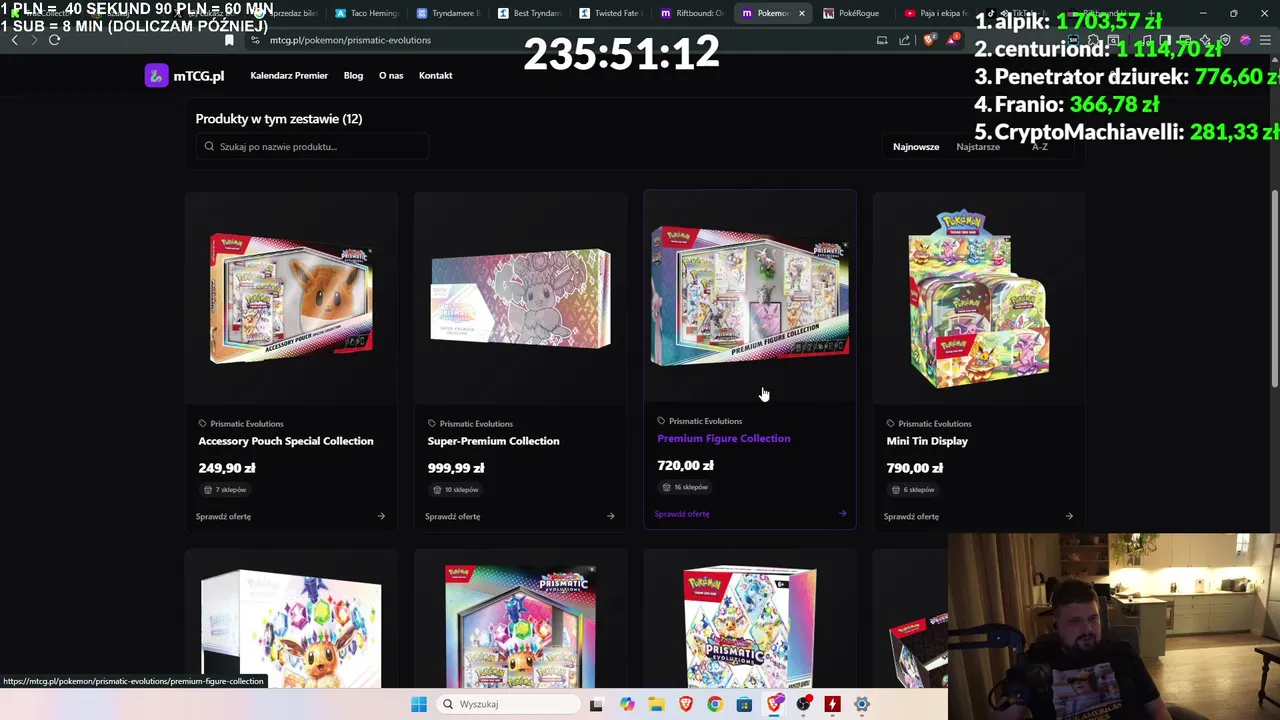
Task: Click Accessory Pouch Special Collection title
Action: (286, 441)
